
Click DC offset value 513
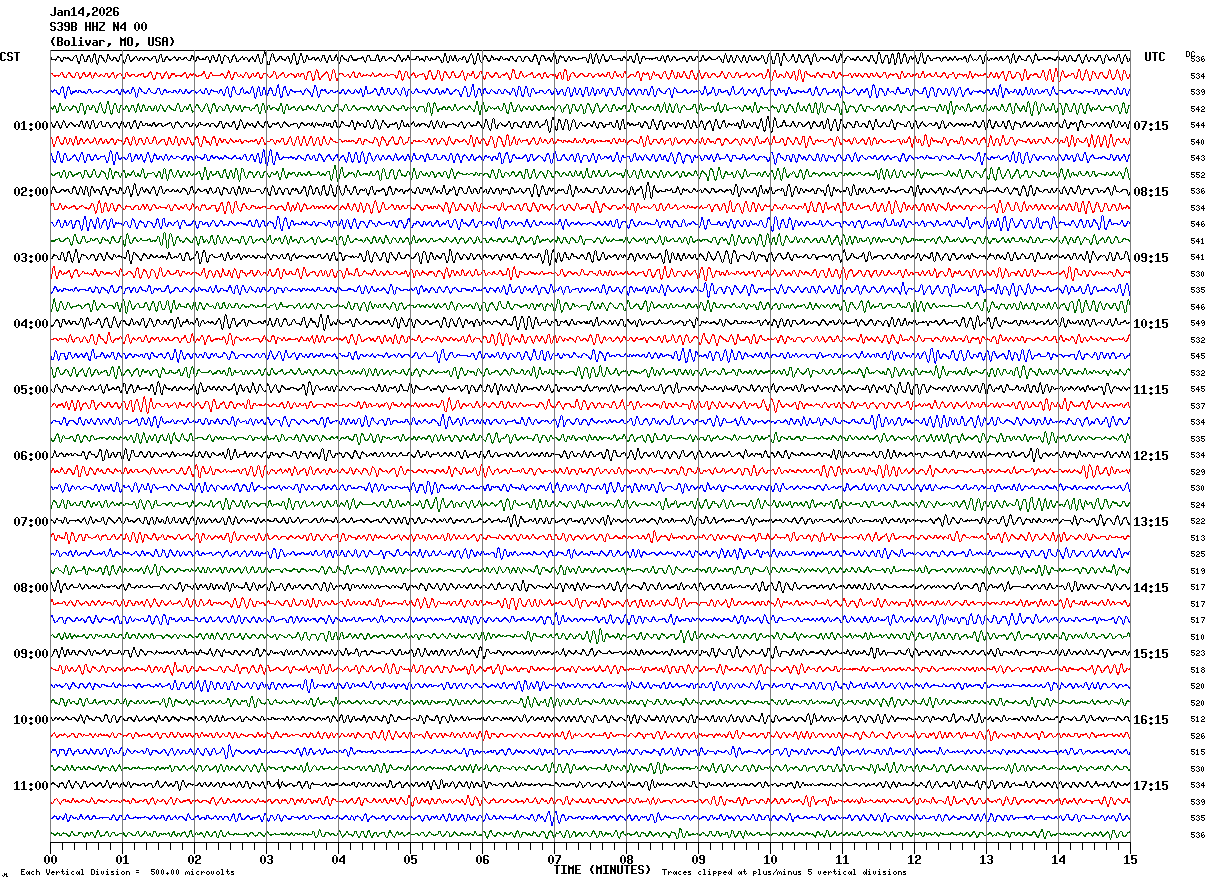click(1197, 538)
